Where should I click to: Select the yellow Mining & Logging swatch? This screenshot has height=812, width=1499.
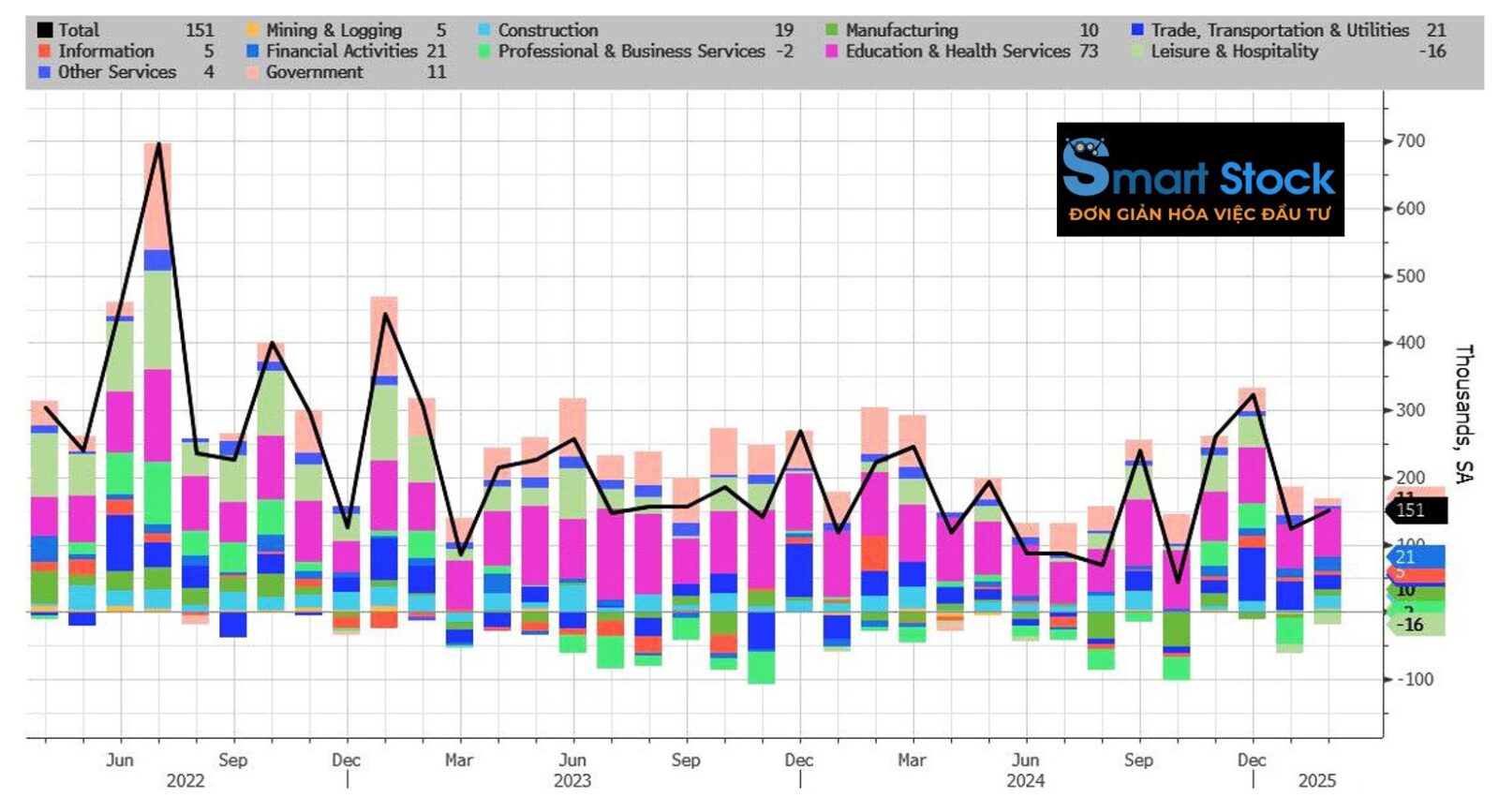252,31
